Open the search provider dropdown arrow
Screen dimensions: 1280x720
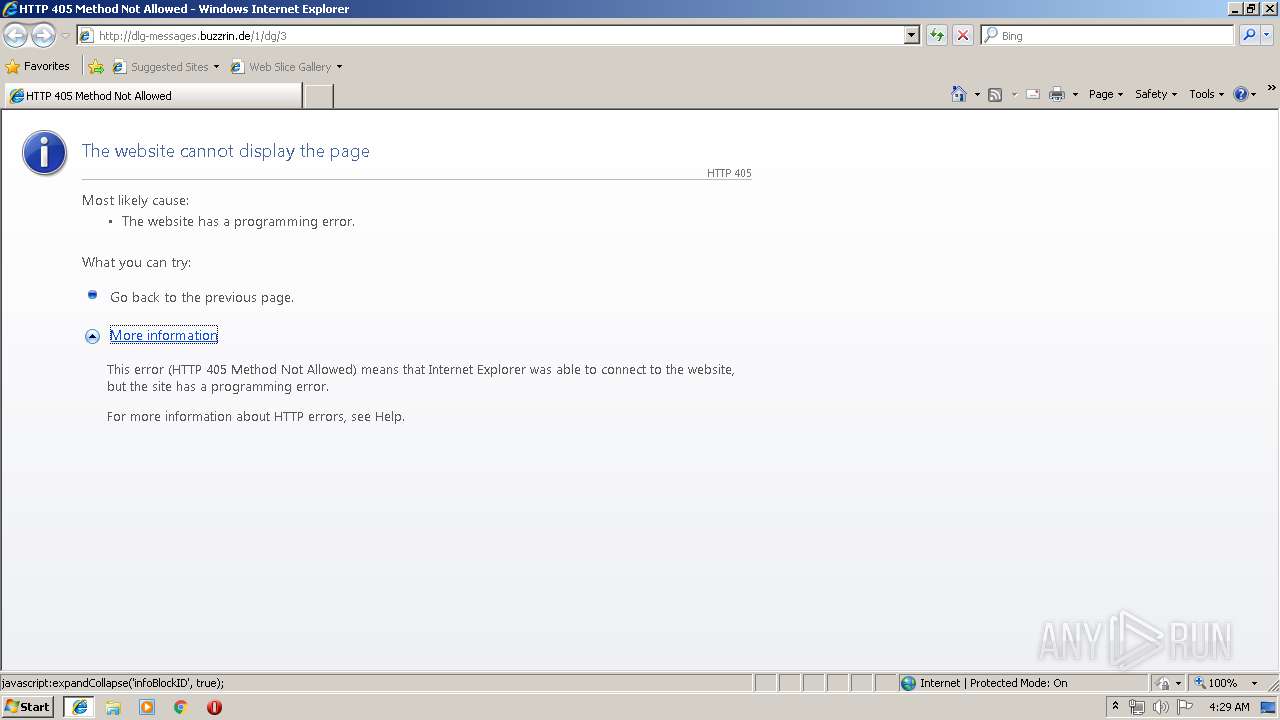1267,36
